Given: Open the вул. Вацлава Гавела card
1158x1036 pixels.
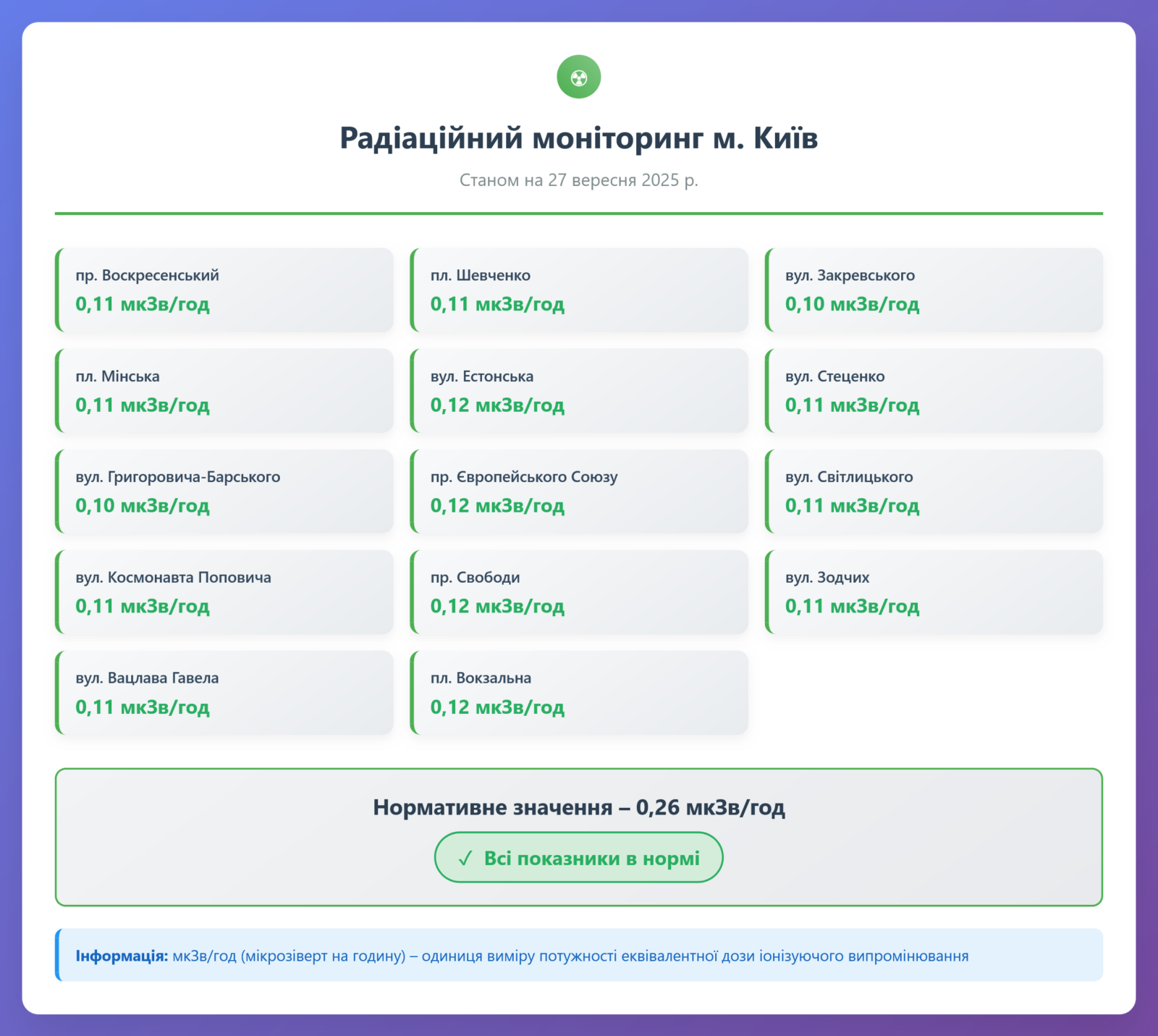Looking at the screenshot, I should 224,693.
